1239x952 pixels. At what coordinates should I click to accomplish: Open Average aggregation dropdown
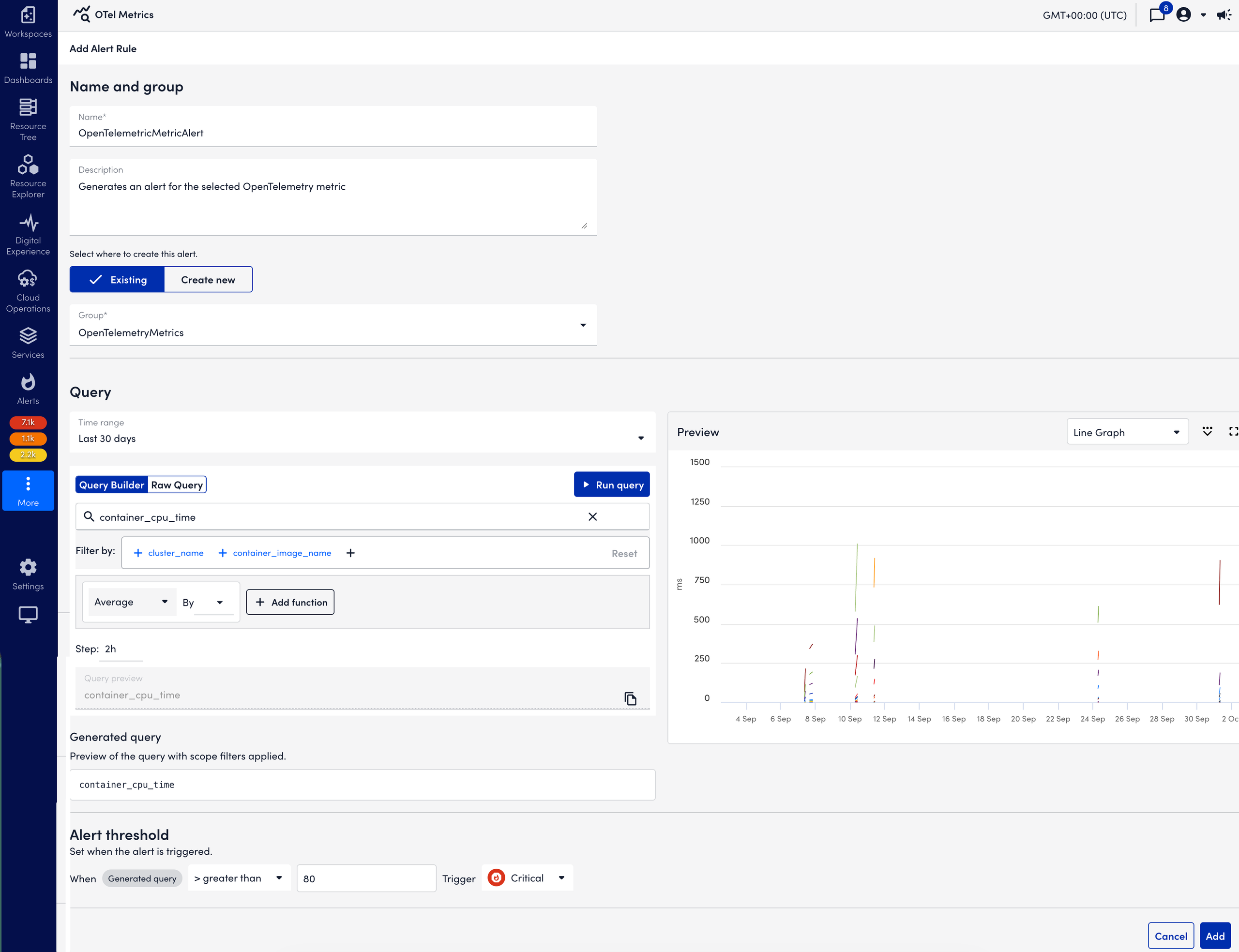[x=132, y=601]
